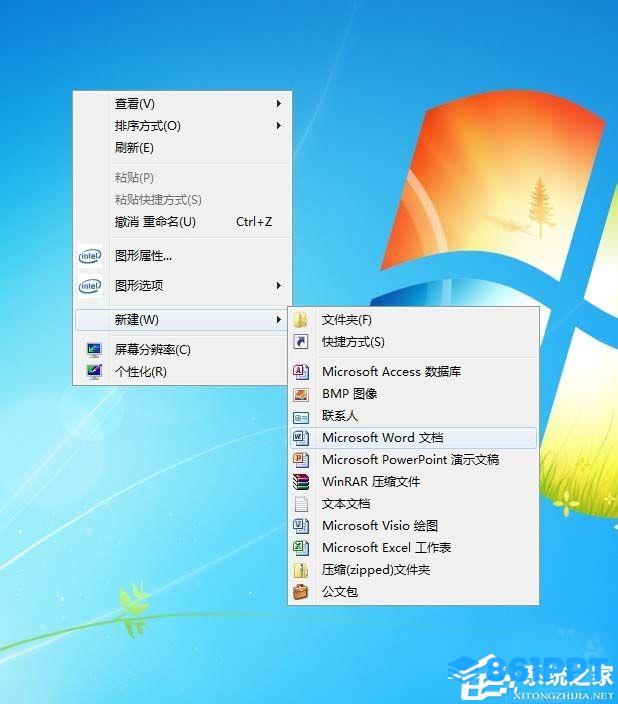Create a Microsoft Visio 绘图

(x=413, y=525)
